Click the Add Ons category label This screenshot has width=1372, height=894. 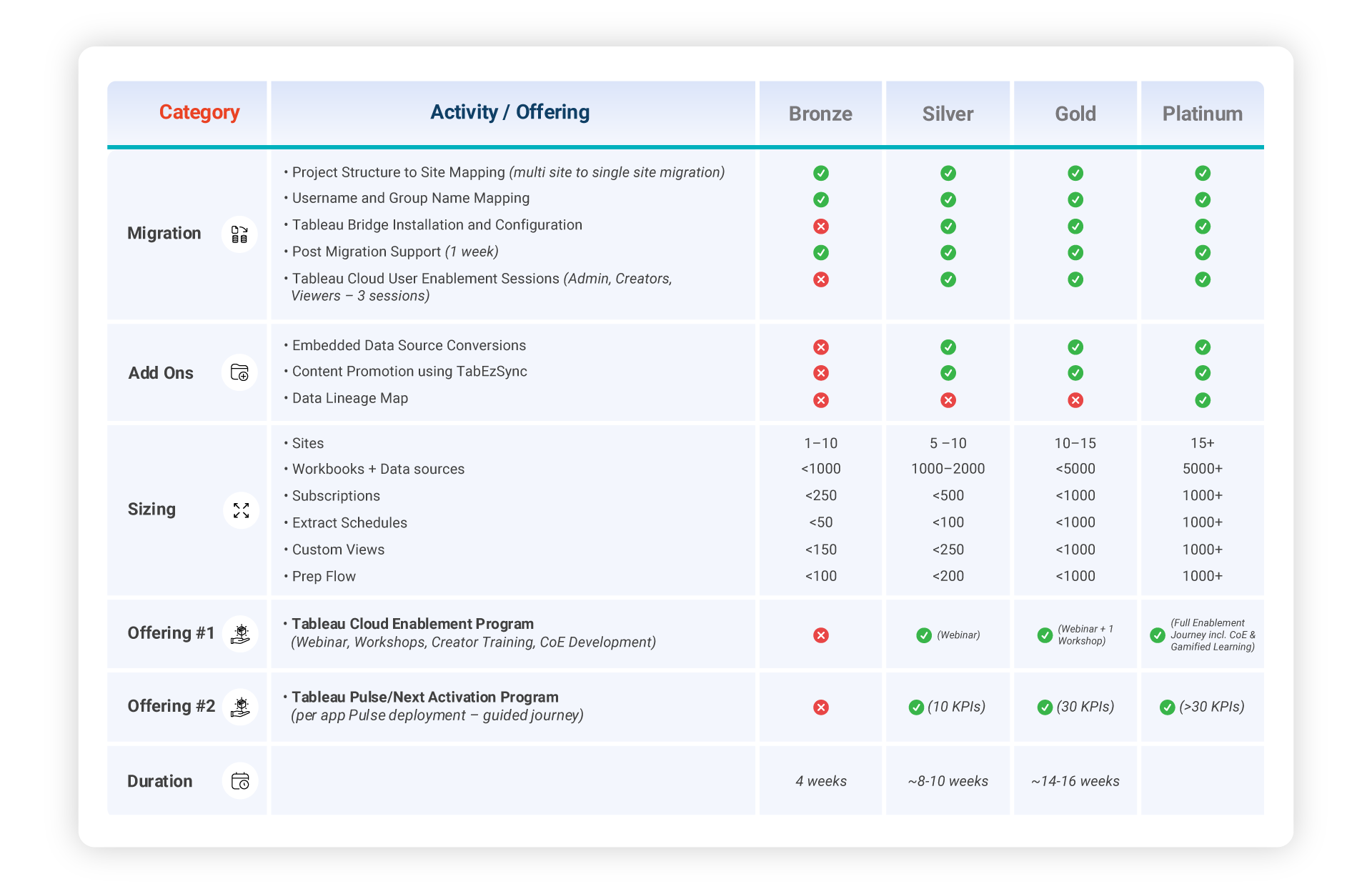(161, 373)
